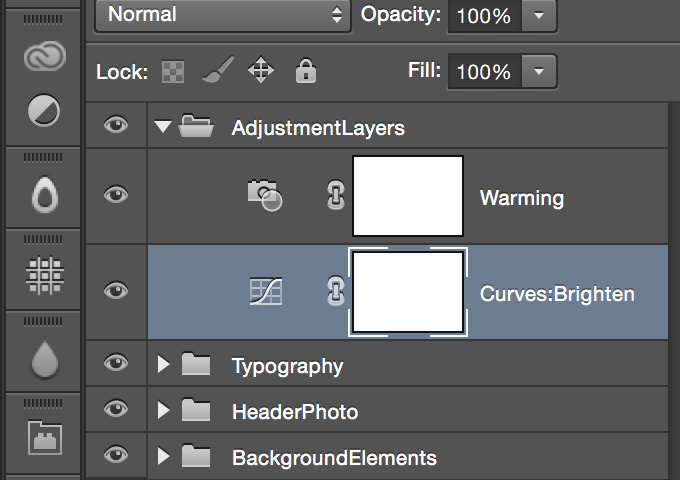680x480 pixels.
Task: Click the Photo Filter icon on Warming layer
Action: click(x=265, y=195)
